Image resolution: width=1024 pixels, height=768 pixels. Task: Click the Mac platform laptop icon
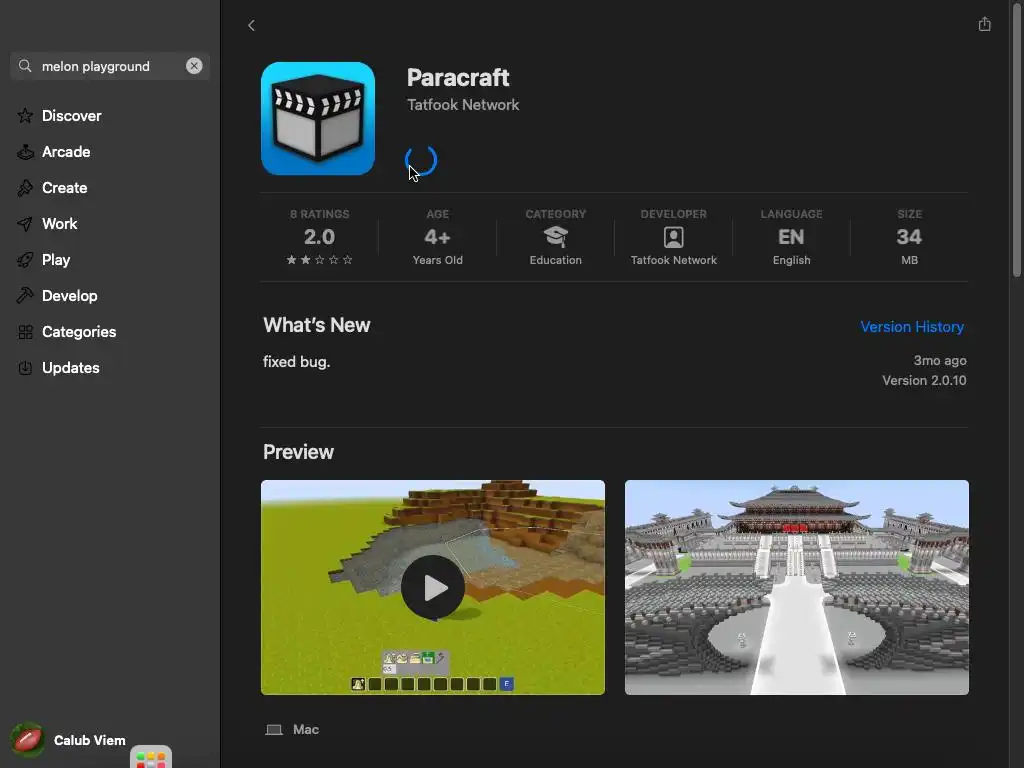pos(274,729)
